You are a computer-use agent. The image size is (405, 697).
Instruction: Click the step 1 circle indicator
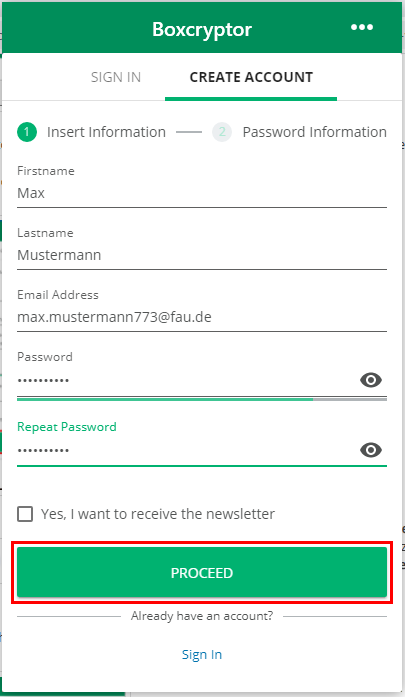(27, 132)
